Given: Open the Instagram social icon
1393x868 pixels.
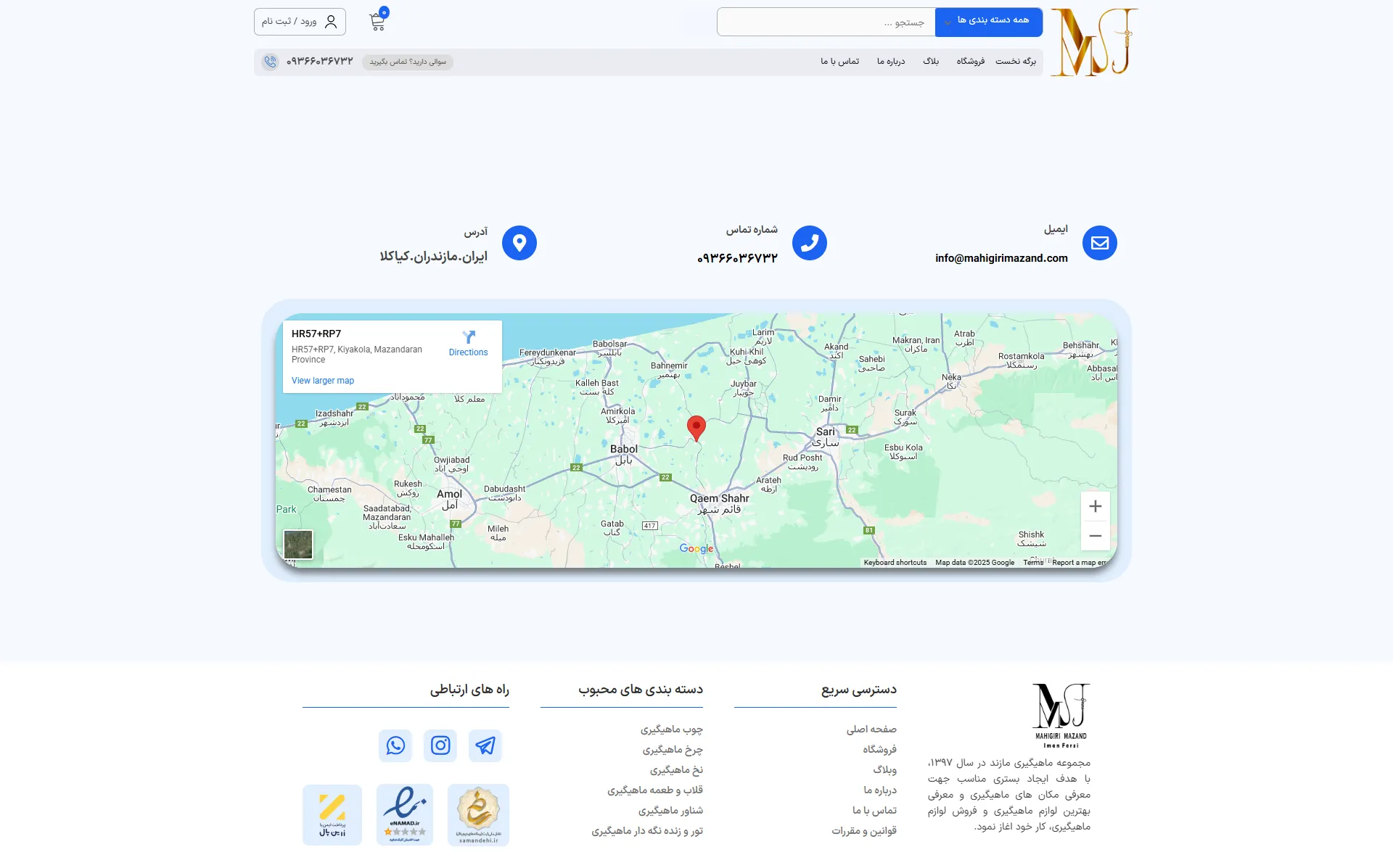Looking at the screenshot, I should tap(440, 745).
